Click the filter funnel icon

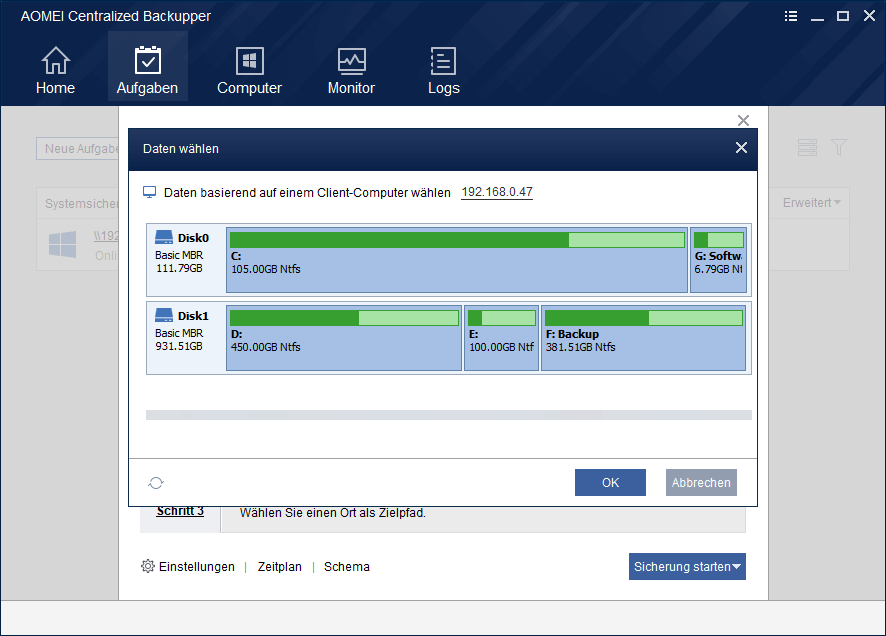(x=839, y=147)
